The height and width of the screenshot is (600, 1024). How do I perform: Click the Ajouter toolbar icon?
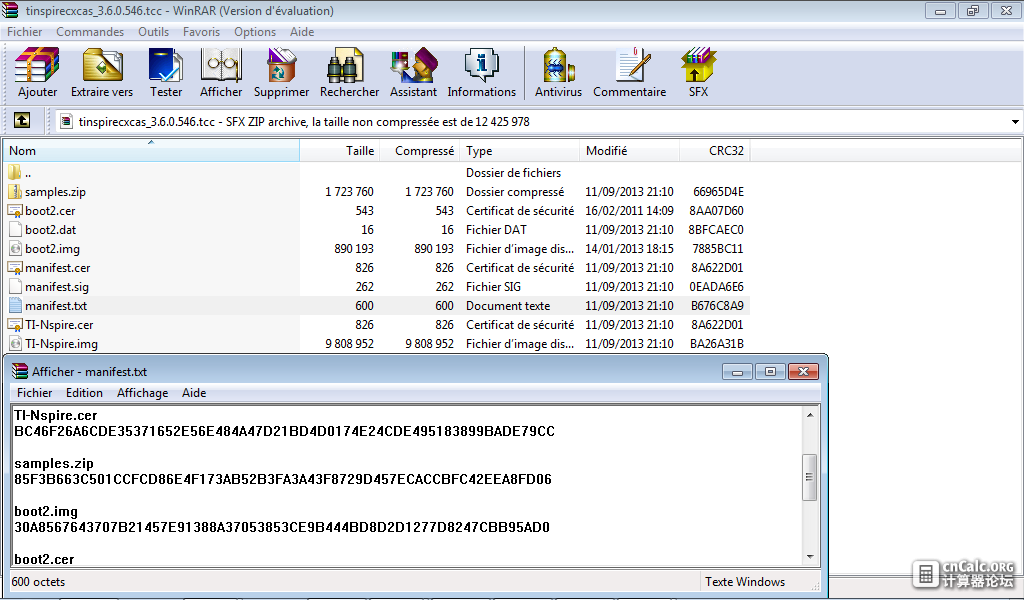click(x=37, y=65)
